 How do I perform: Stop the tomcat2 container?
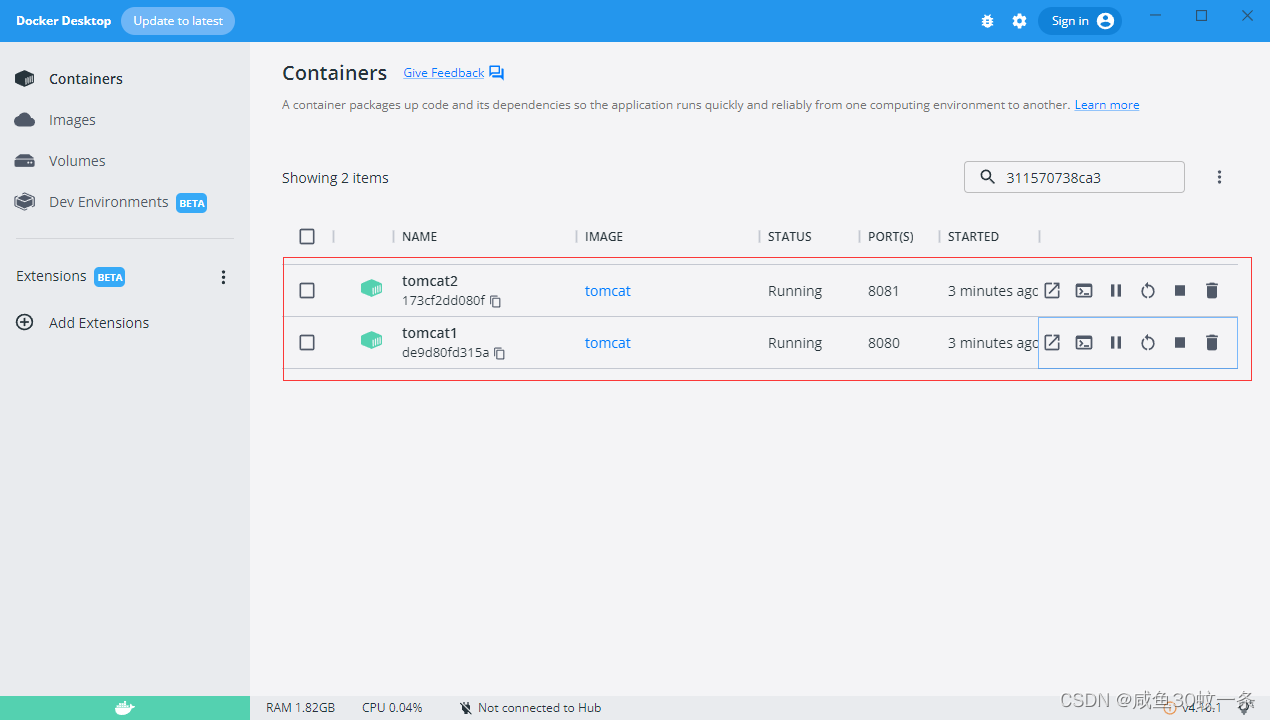[x=1179, y=290]
